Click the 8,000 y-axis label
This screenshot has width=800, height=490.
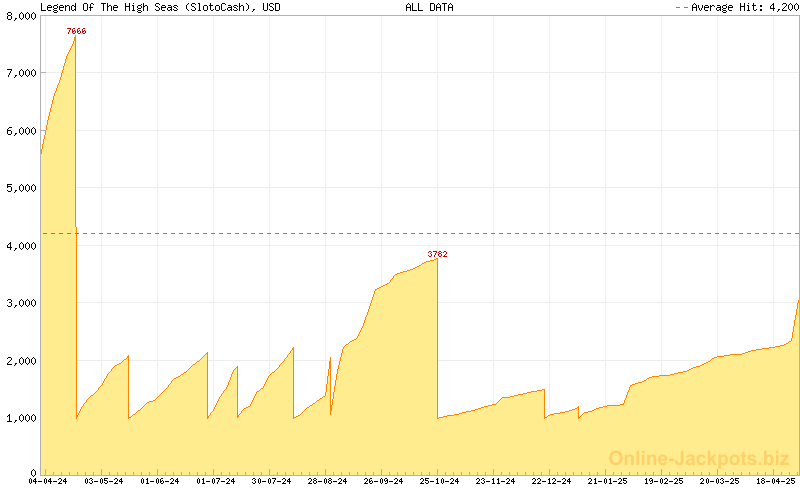(21, 16)
